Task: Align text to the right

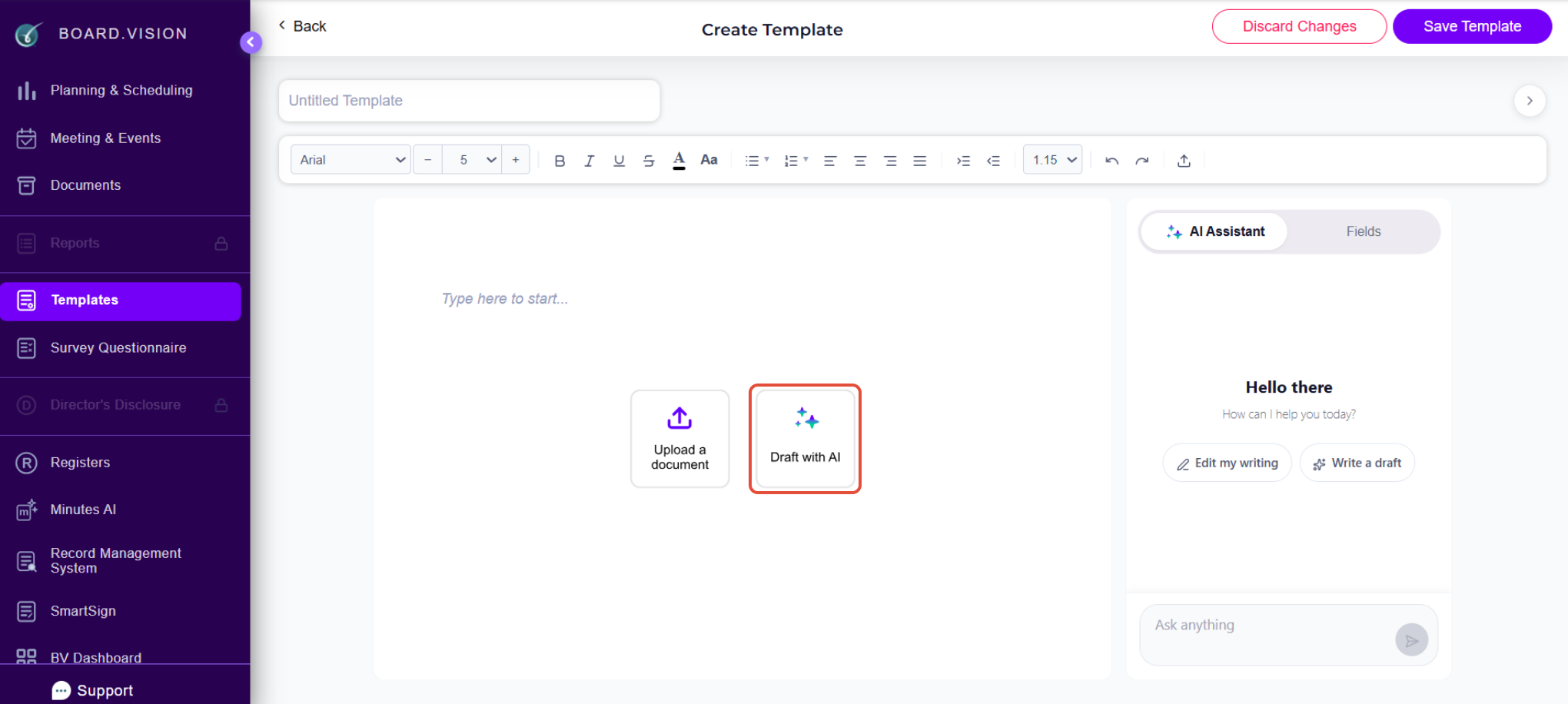Action: (890, 161)
